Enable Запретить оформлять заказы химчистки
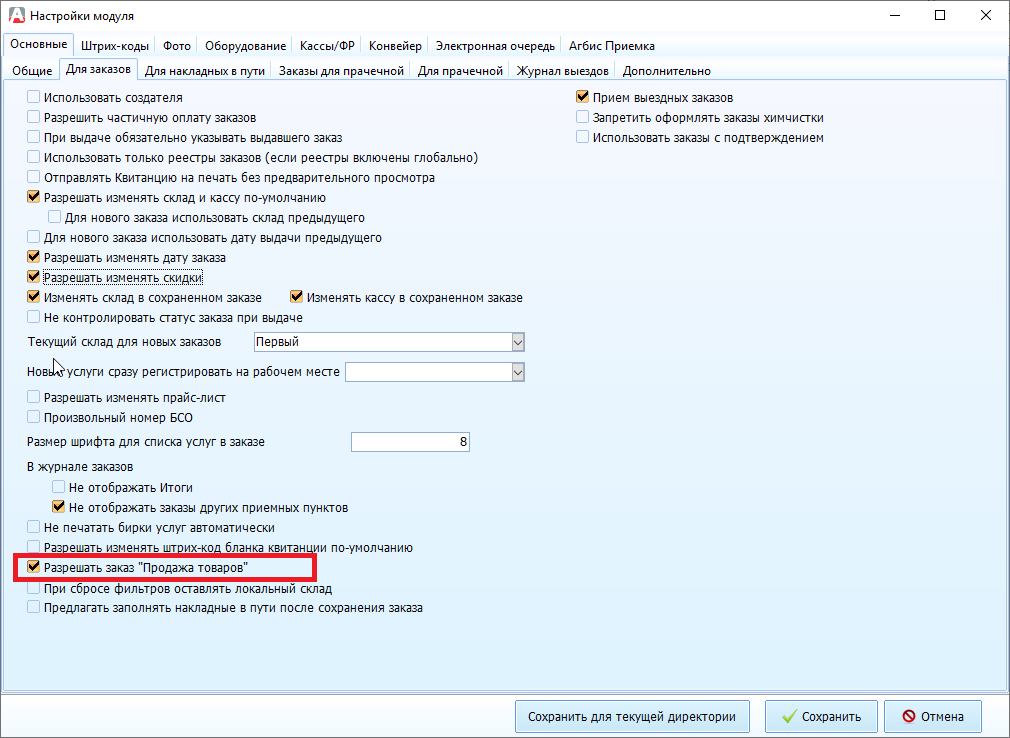This screenshot has height=738, width=1010. 582,117
